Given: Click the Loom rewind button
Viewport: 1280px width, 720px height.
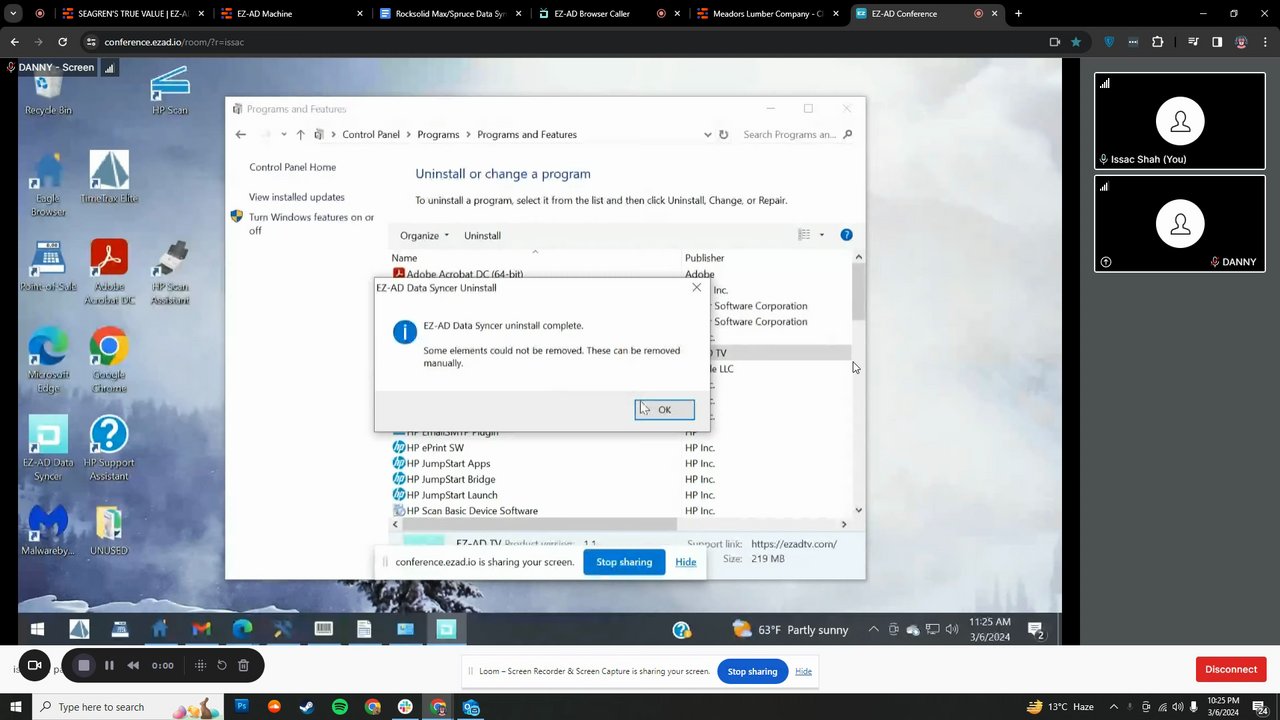Looking at the screenshot, I should pyautogui.click(x=133, y=665).
